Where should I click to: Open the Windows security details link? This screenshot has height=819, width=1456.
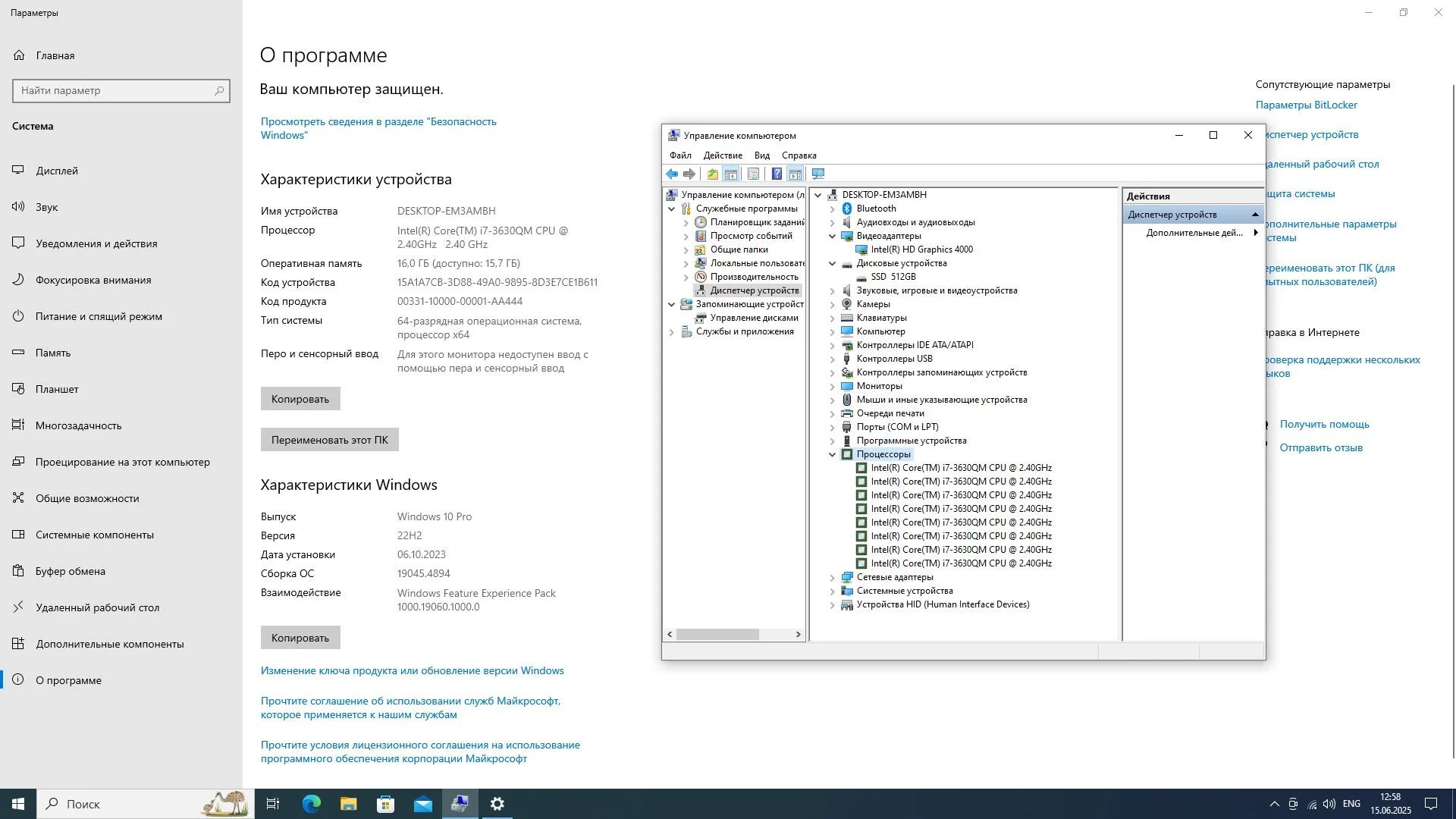tap(378, 128)
